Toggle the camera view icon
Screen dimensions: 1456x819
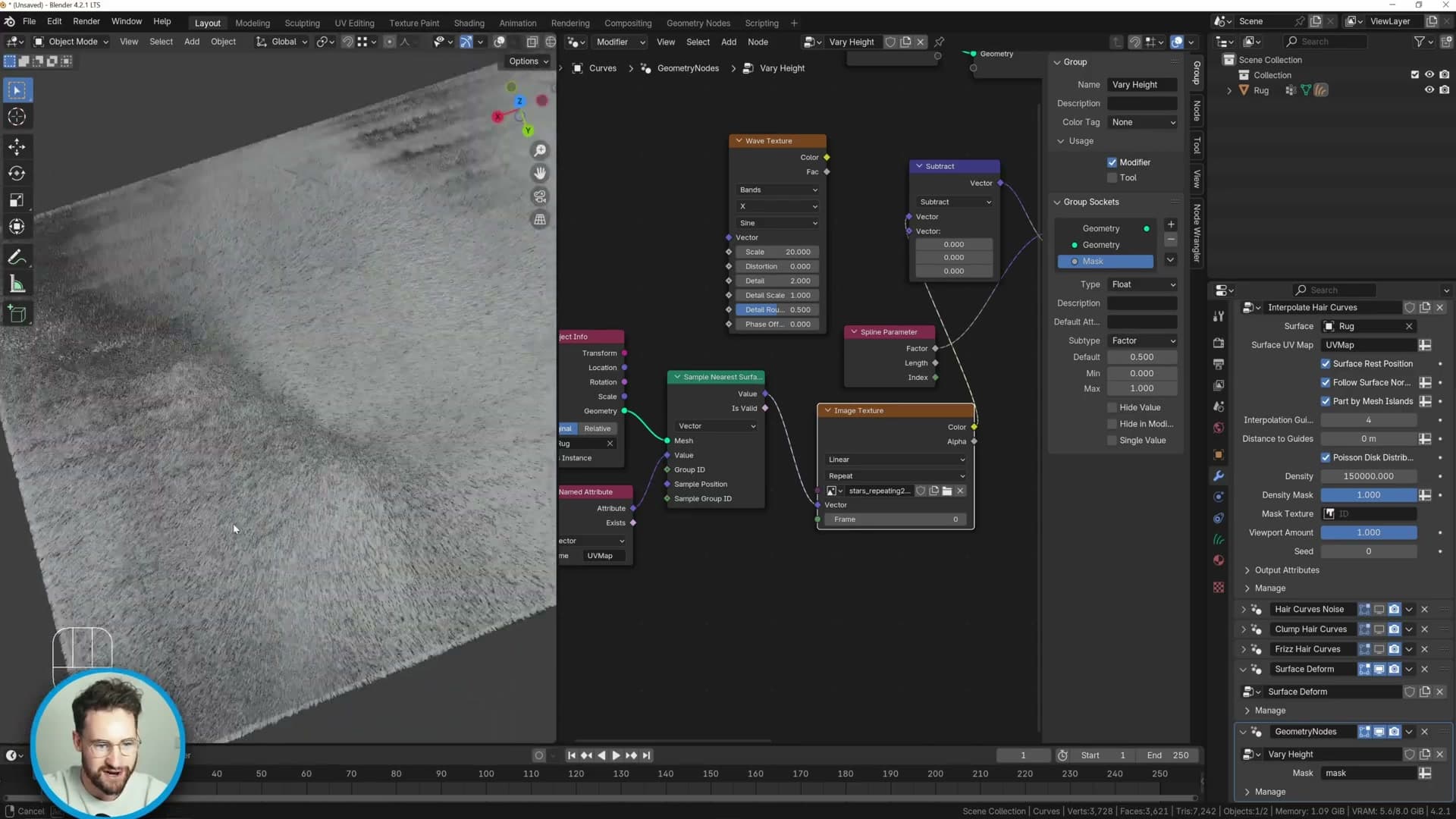pos(540,196)
